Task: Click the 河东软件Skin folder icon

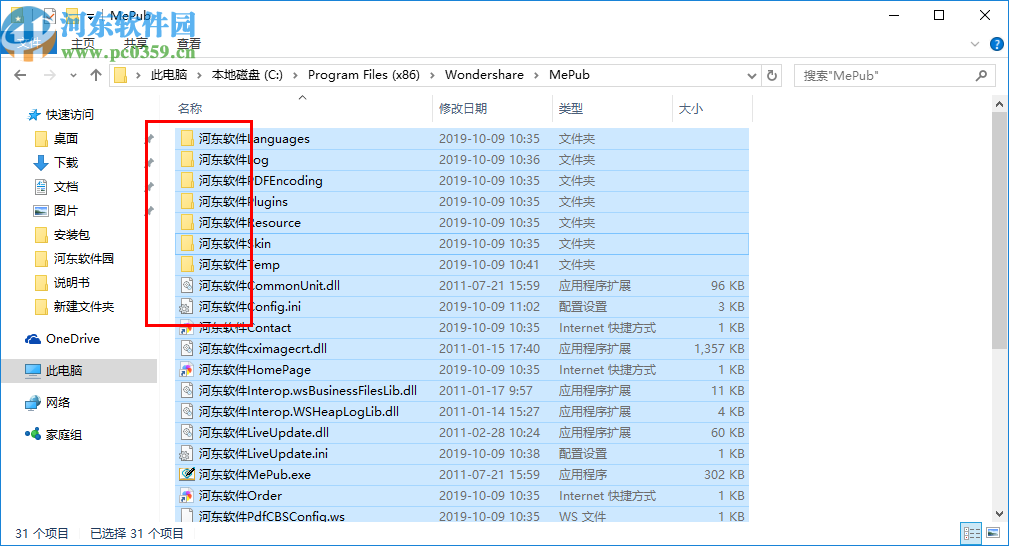Action: point(187,243)
